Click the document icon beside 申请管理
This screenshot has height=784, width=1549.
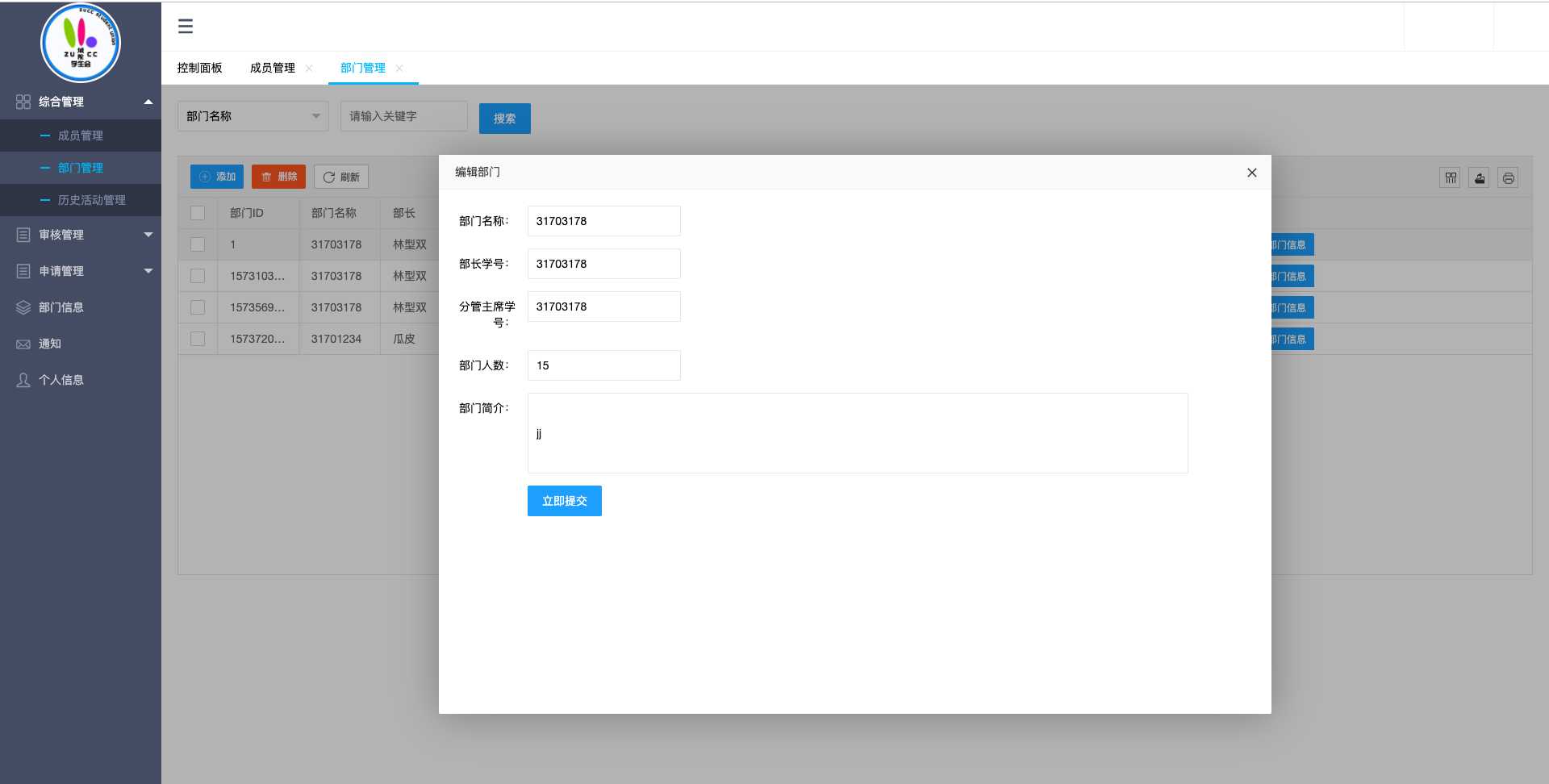[23, 271]
